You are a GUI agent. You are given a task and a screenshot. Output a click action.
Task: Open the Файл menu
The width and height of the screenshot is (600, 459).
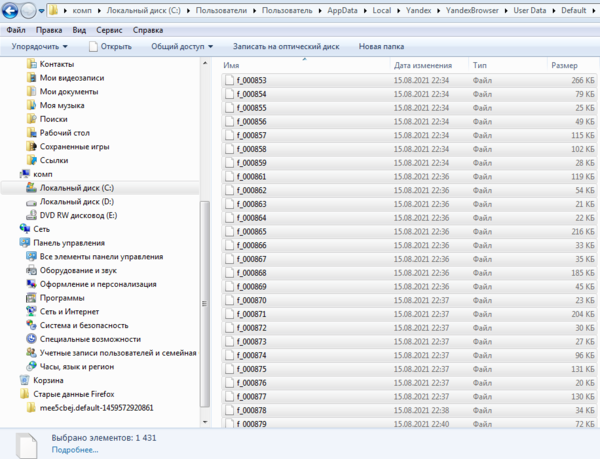click(15, 30)
